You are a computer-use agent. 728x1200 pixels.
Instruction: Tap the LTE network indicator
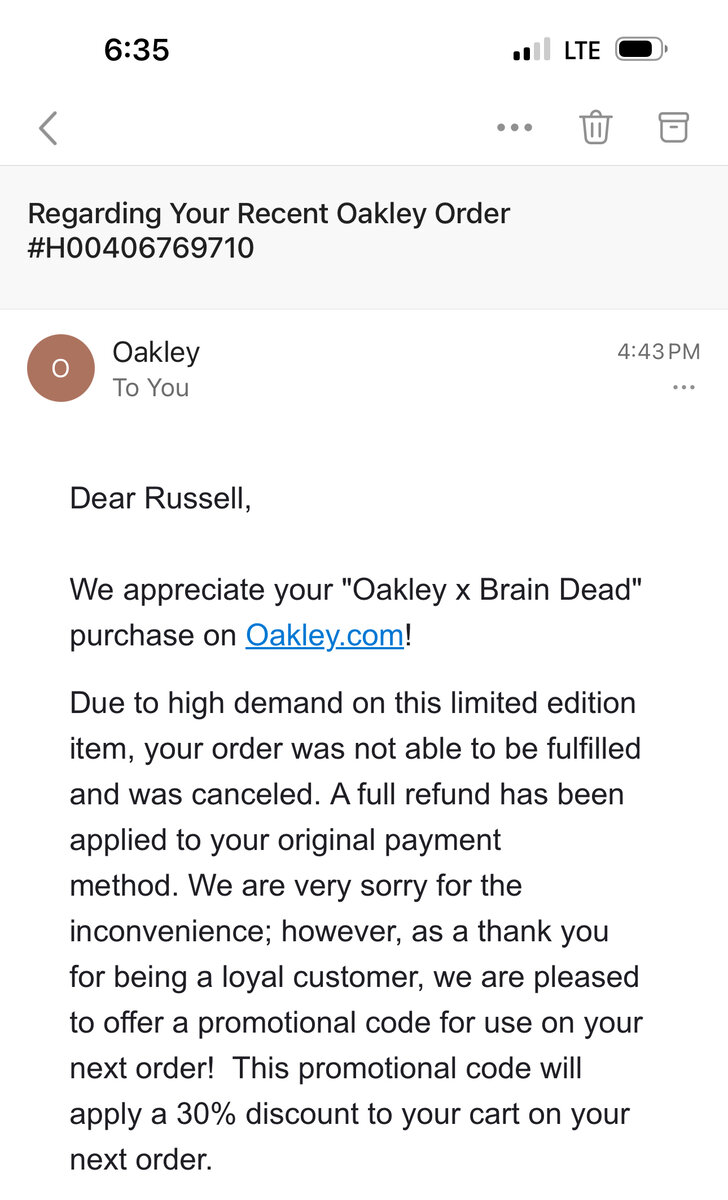coord(582,50)
